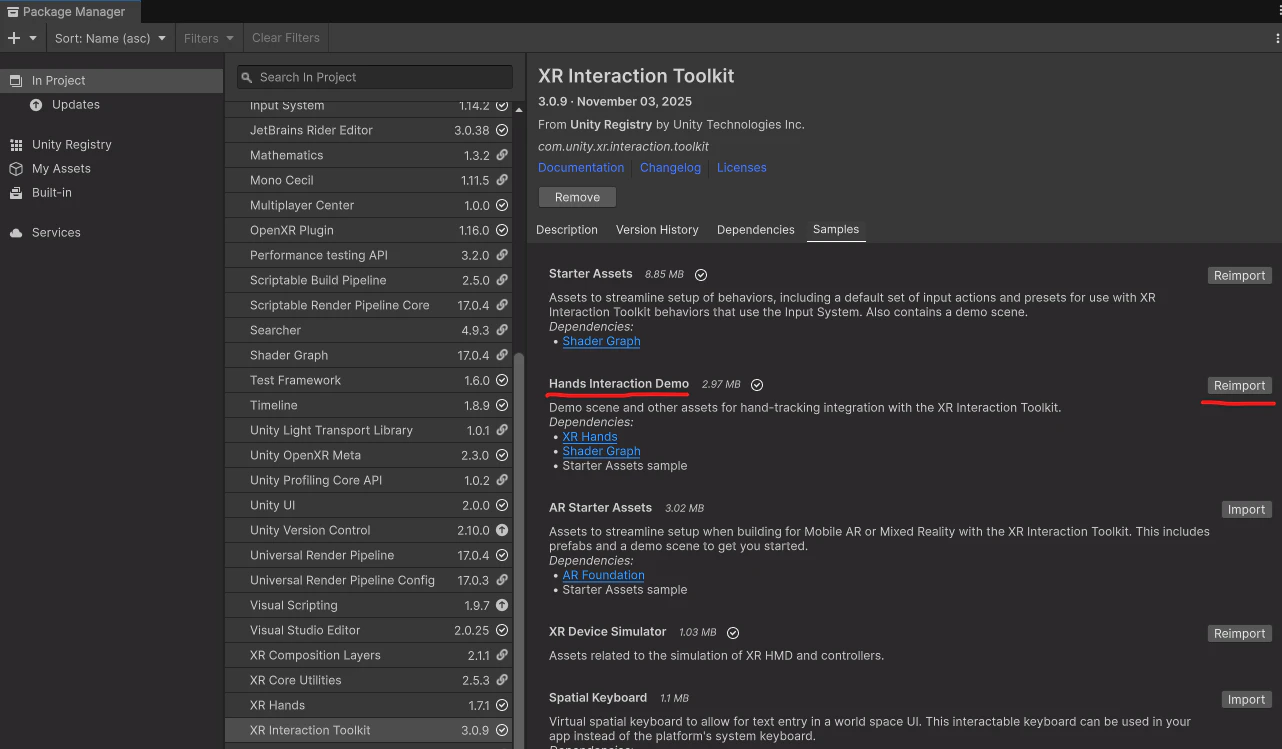Click the check icon for Multiplayer Center
This screenshot has width=1282, height=749.
[x=502, y=205]
